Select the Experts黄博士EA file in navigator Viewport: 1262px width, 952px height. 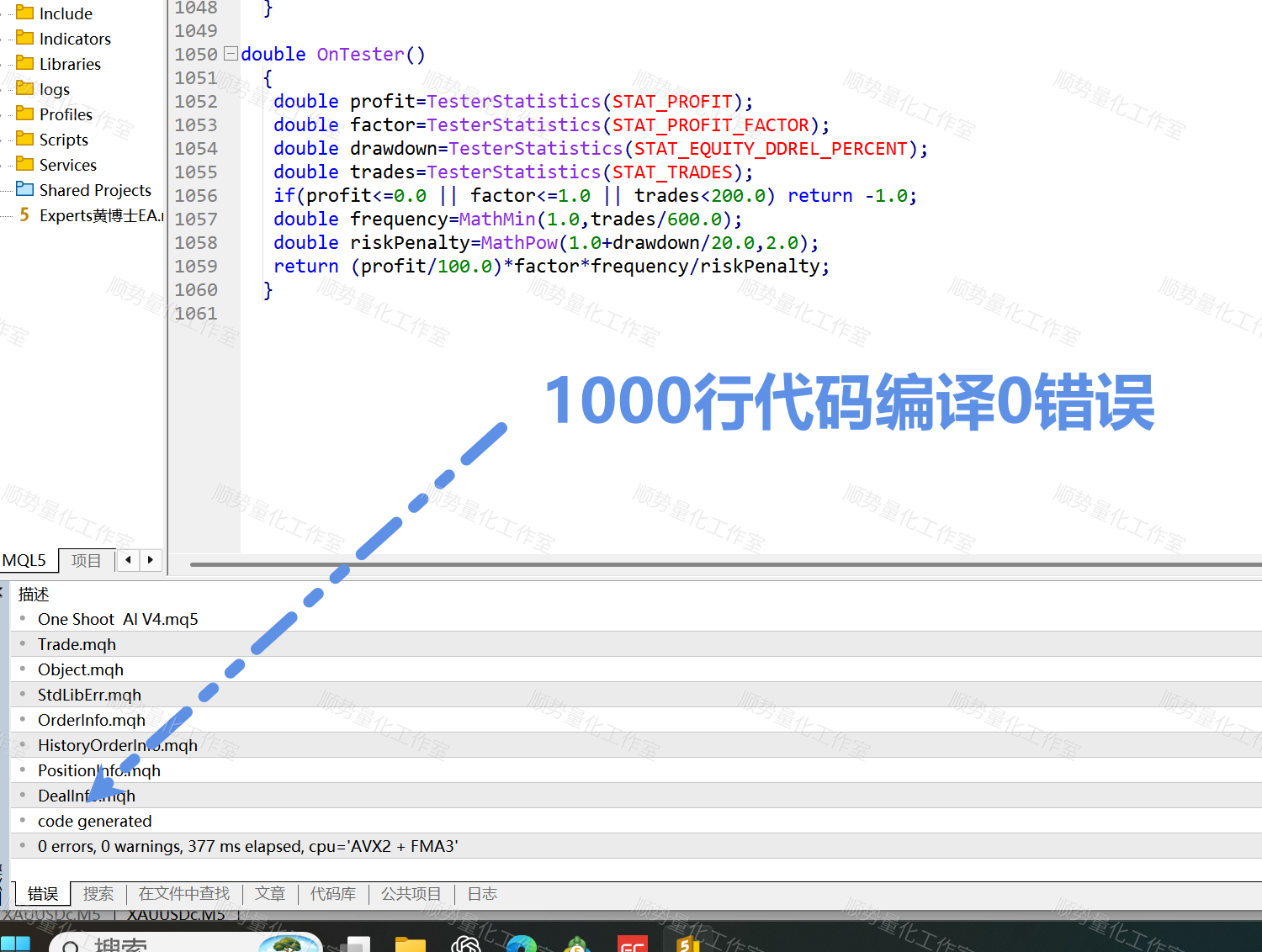click(101, 215)
